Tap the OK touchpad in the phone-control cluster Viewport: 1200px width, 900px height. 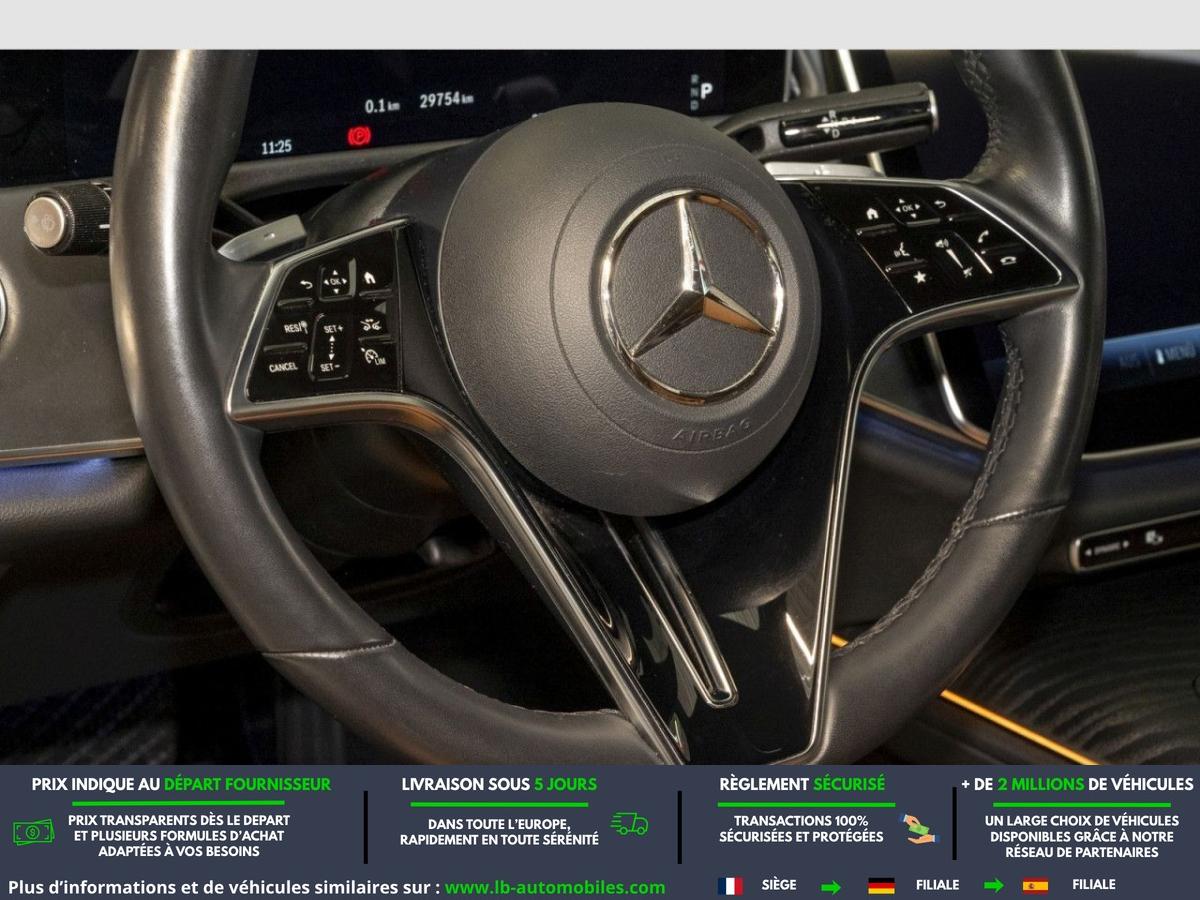pos(907,209)
